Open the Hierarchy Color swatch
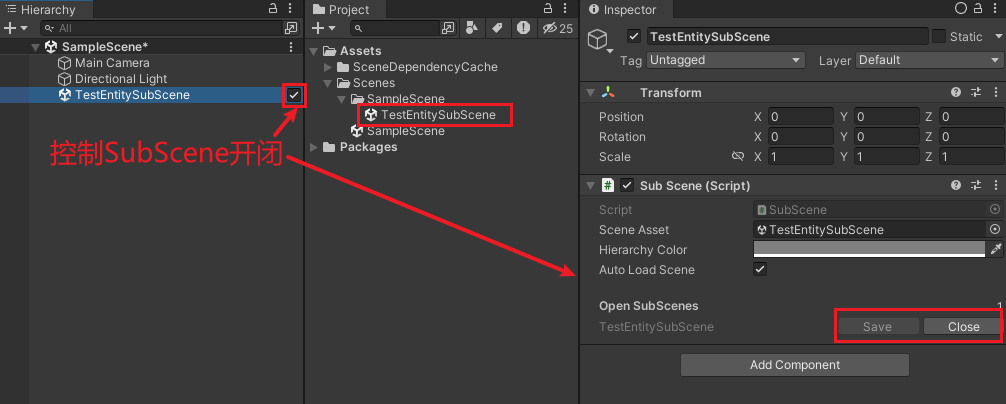The height and width of the screenshot is (404, 1006). point(869,249)
